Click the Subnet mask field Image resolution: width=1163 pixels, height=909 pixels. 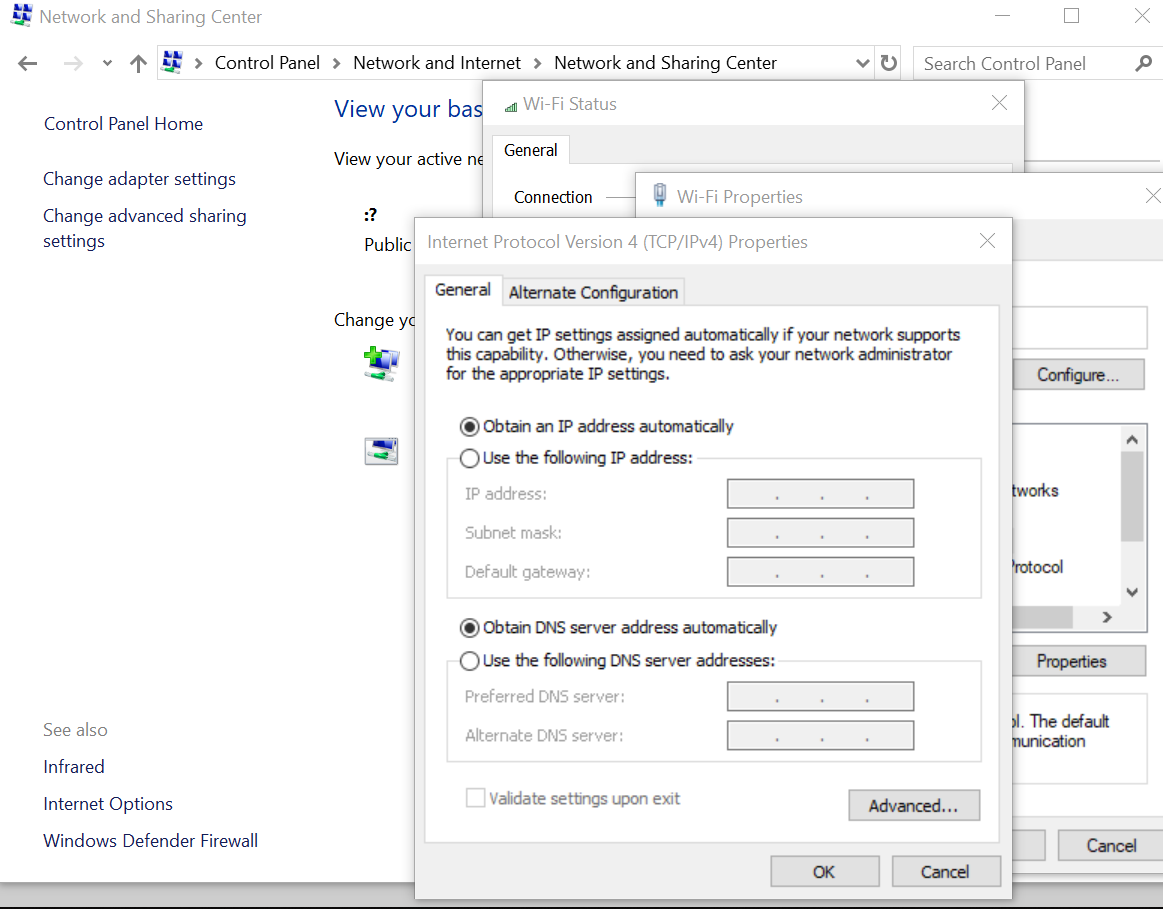tap(820, 533)
